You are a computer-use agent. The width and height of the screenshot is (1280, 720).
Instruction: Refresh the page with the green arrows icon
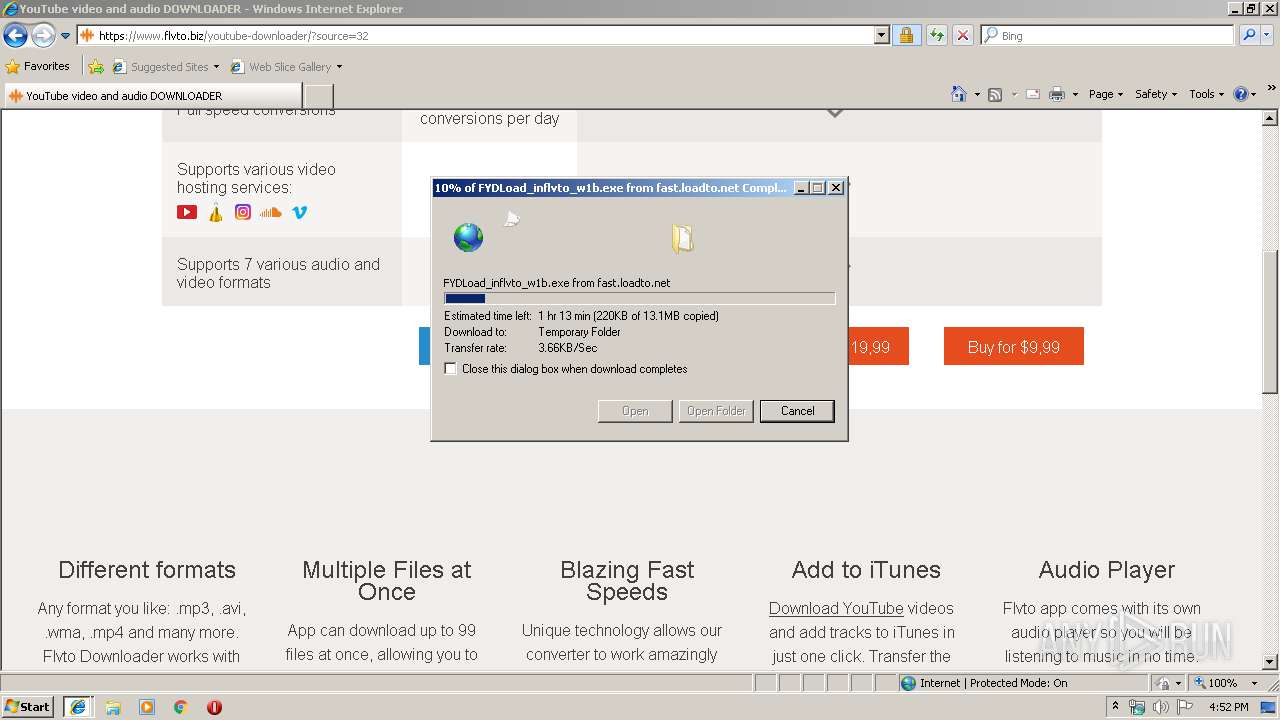point(936,35)
